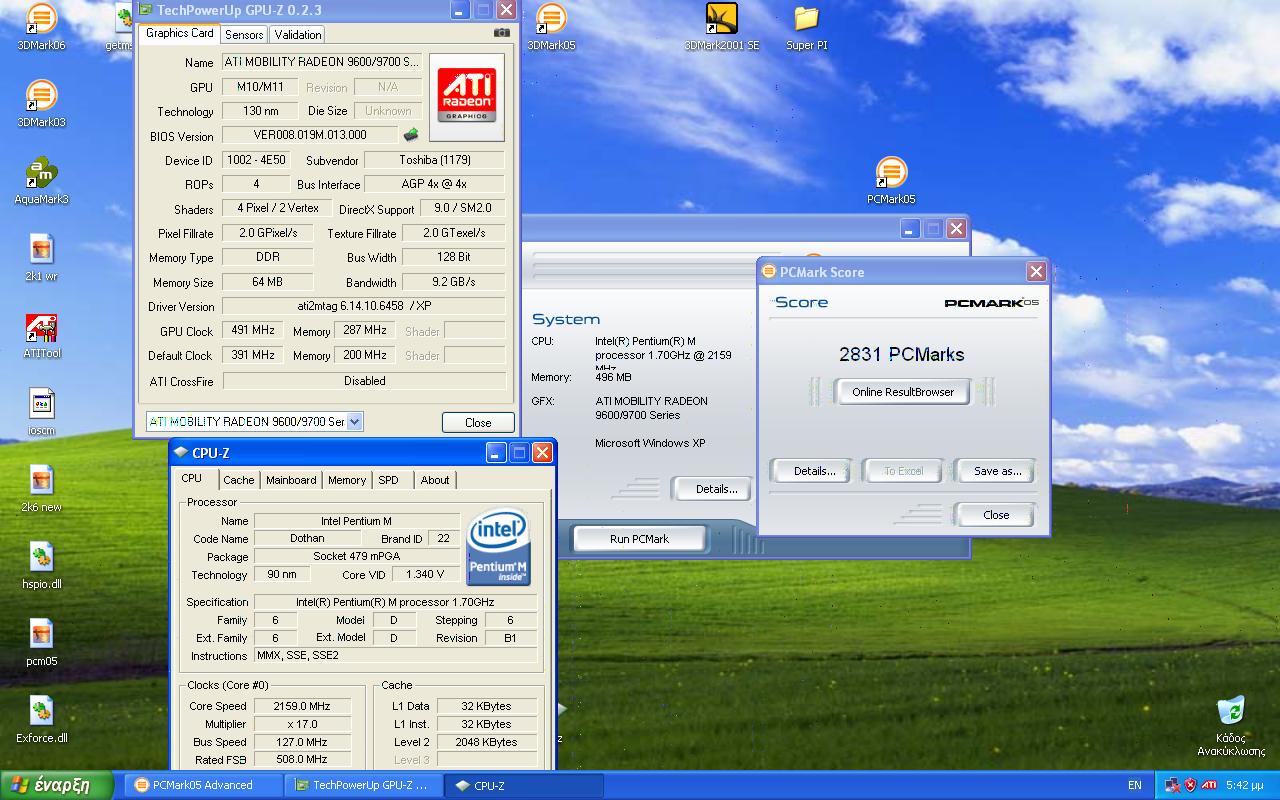Switch to the Sensors tab in GPU-Z
Image resolution: width=1280 pixels, height=800 pixels.
click(244, 34)
